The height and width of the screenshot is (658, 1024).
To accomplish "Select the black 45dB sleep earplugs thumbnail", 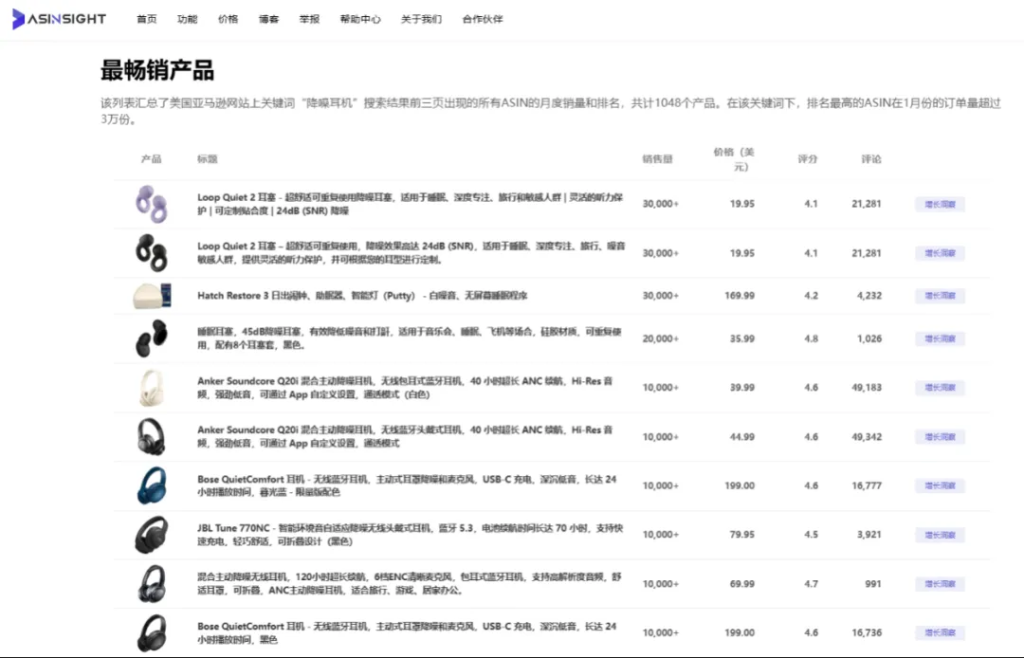I will (x=151, y=339).
